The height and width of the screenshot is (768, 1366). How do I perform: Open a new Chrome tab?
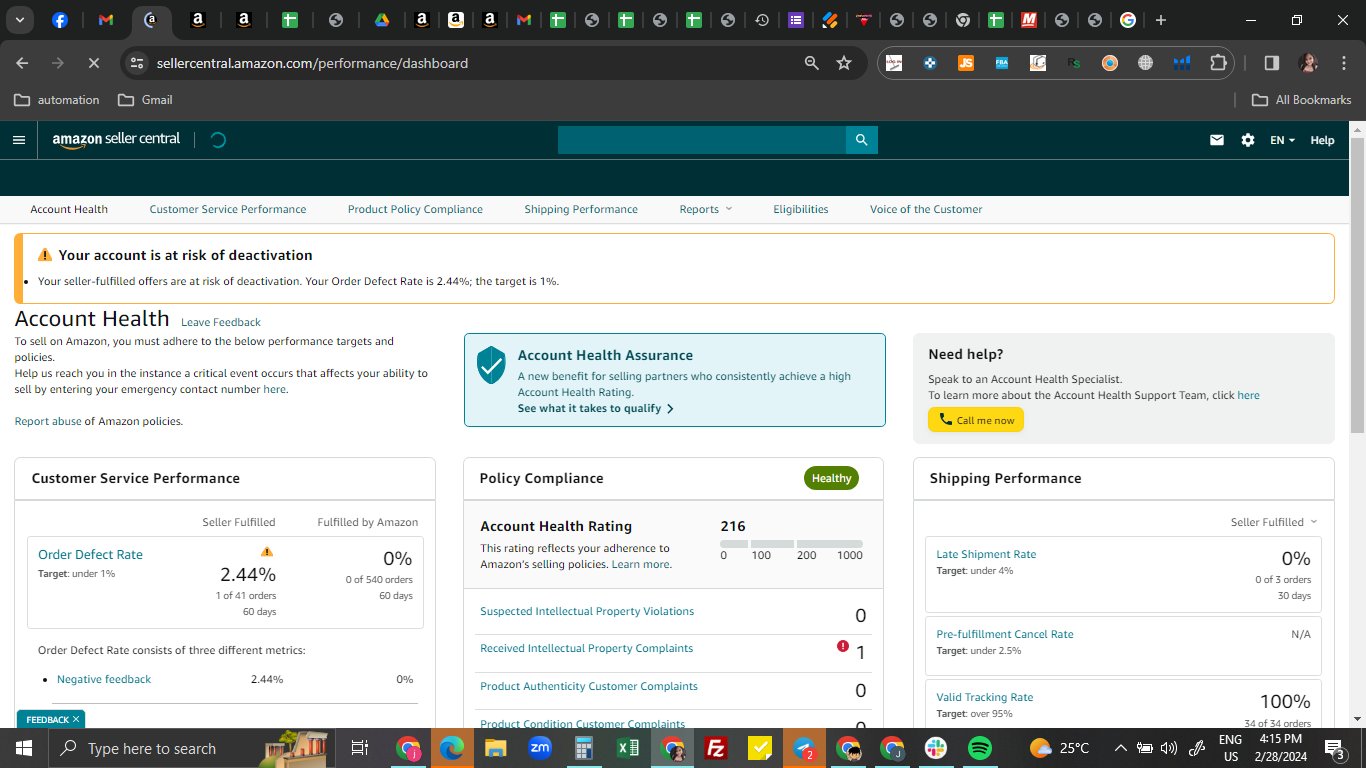pos(1160,20)
